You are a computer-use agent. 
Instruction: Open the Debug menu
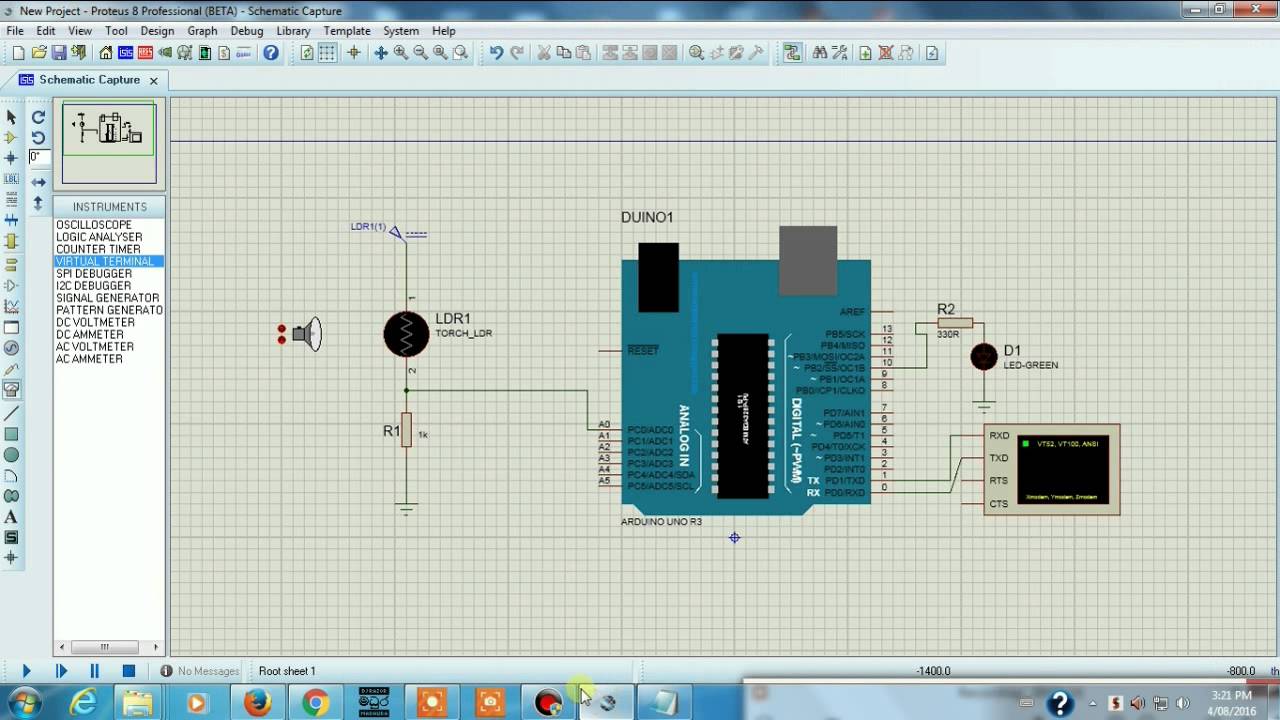click(247, 31)
